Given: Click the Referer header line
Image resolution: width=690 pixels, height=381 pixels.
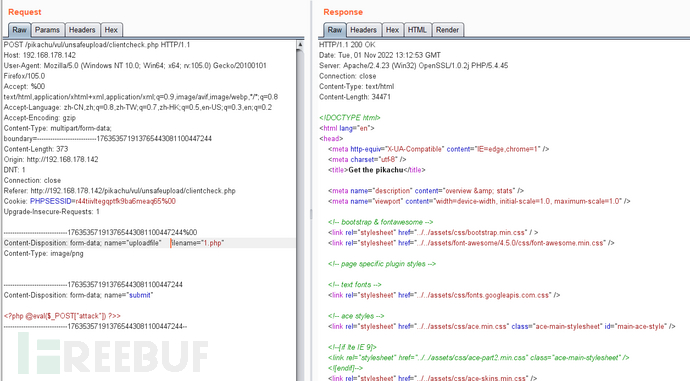Looking at the screenshot, I should pos(120,190).
